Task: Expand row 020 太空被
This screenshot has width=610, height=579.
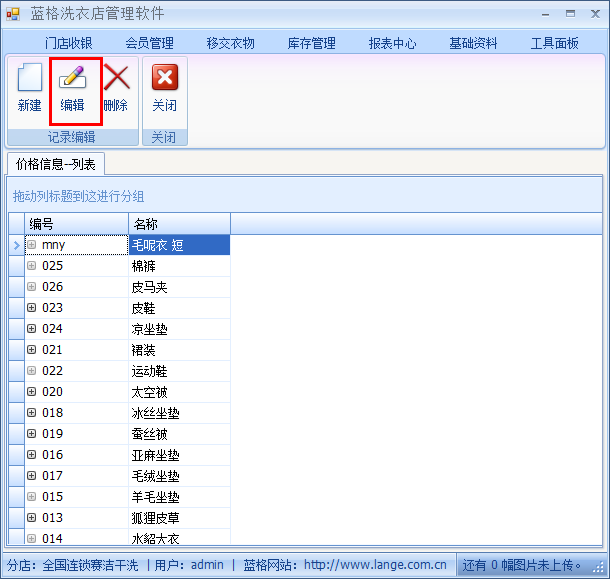Action: (32, 392)
